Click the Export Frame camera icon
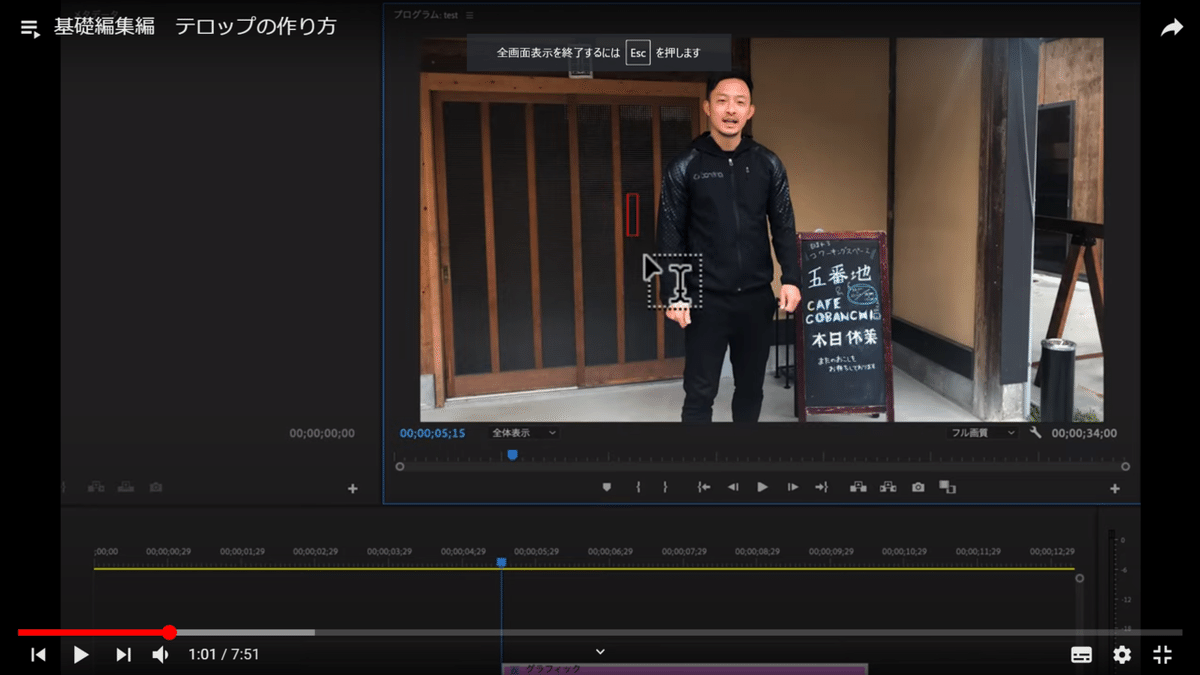This screenshot has width=1200, height=675. point(918,487)
